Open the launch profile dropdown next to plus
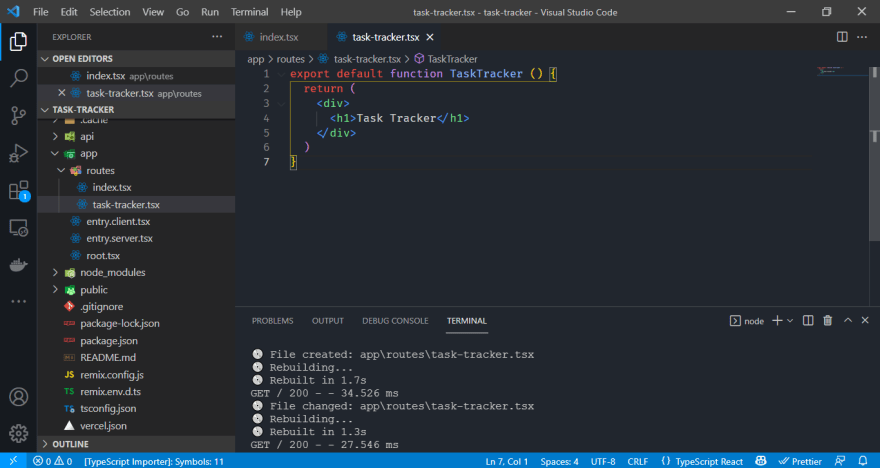 pos(790,320)
